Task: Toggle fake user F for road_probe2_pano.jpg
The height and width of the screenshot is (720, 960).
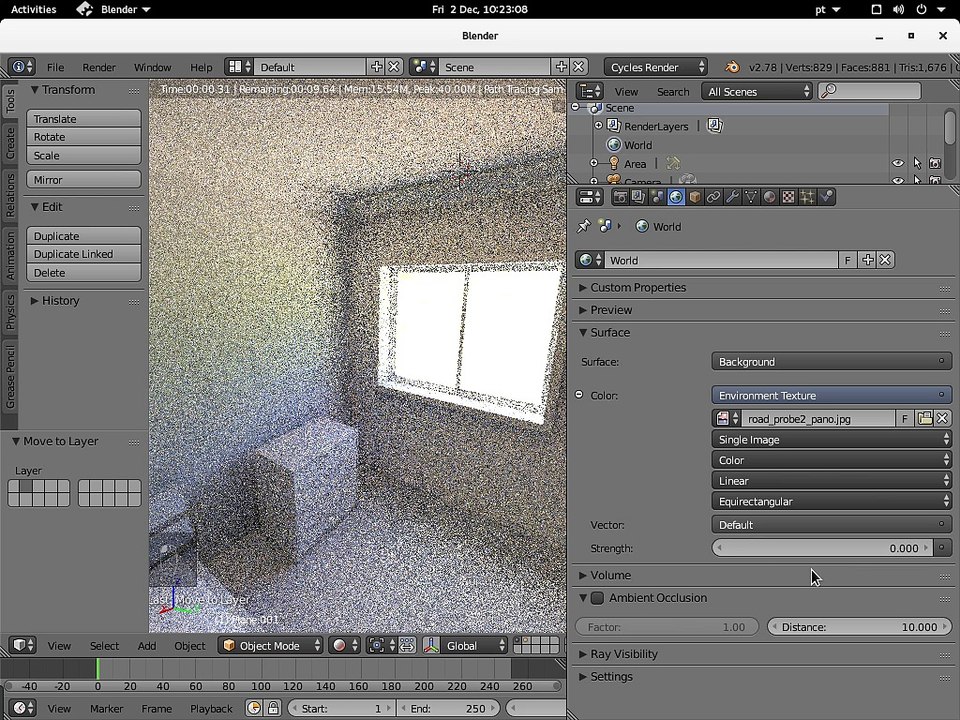Action: point(905,419)
